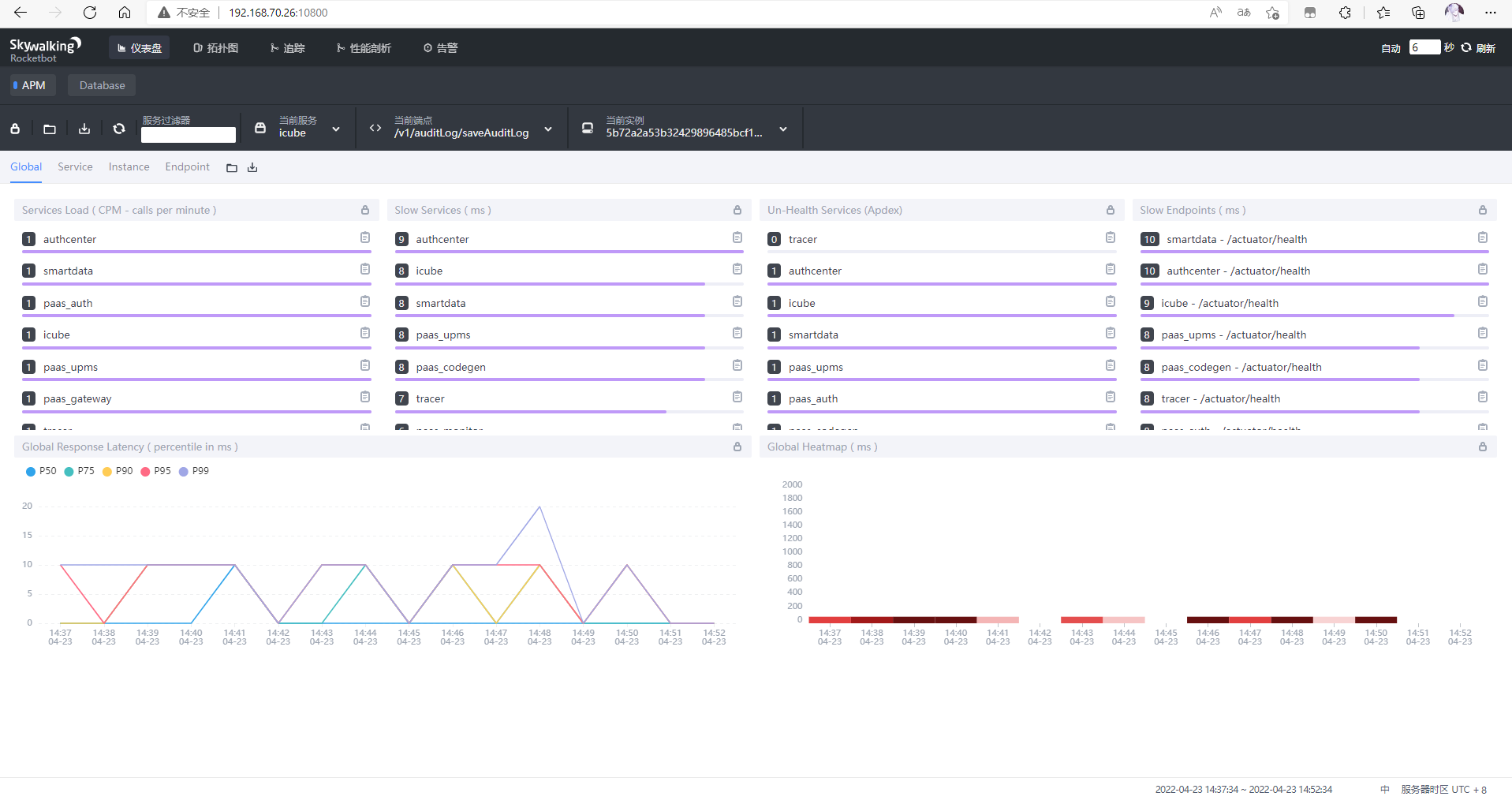Open browser extensions puzzle icon

[1346, 13]
